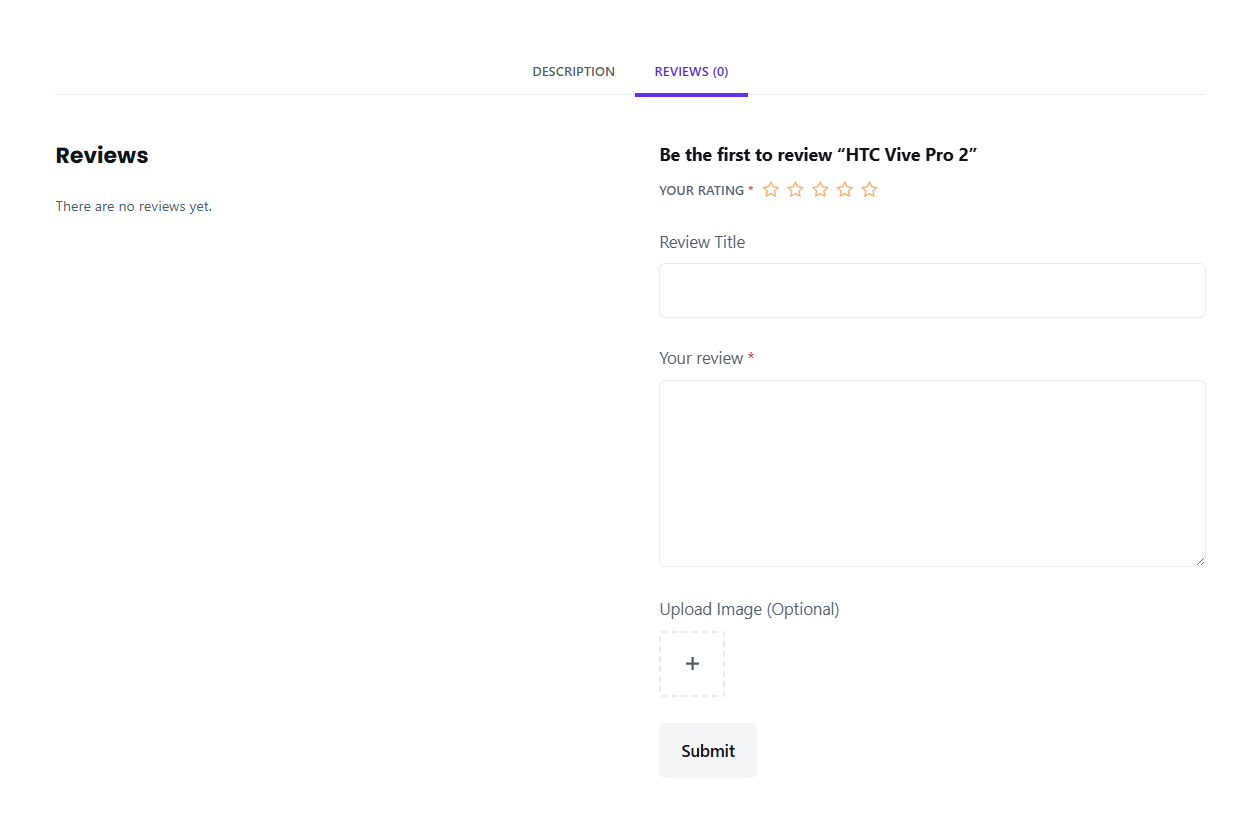
Task: Click the "Be the first to review" heading
Action: pyautogui.click(x=817, y=155)
